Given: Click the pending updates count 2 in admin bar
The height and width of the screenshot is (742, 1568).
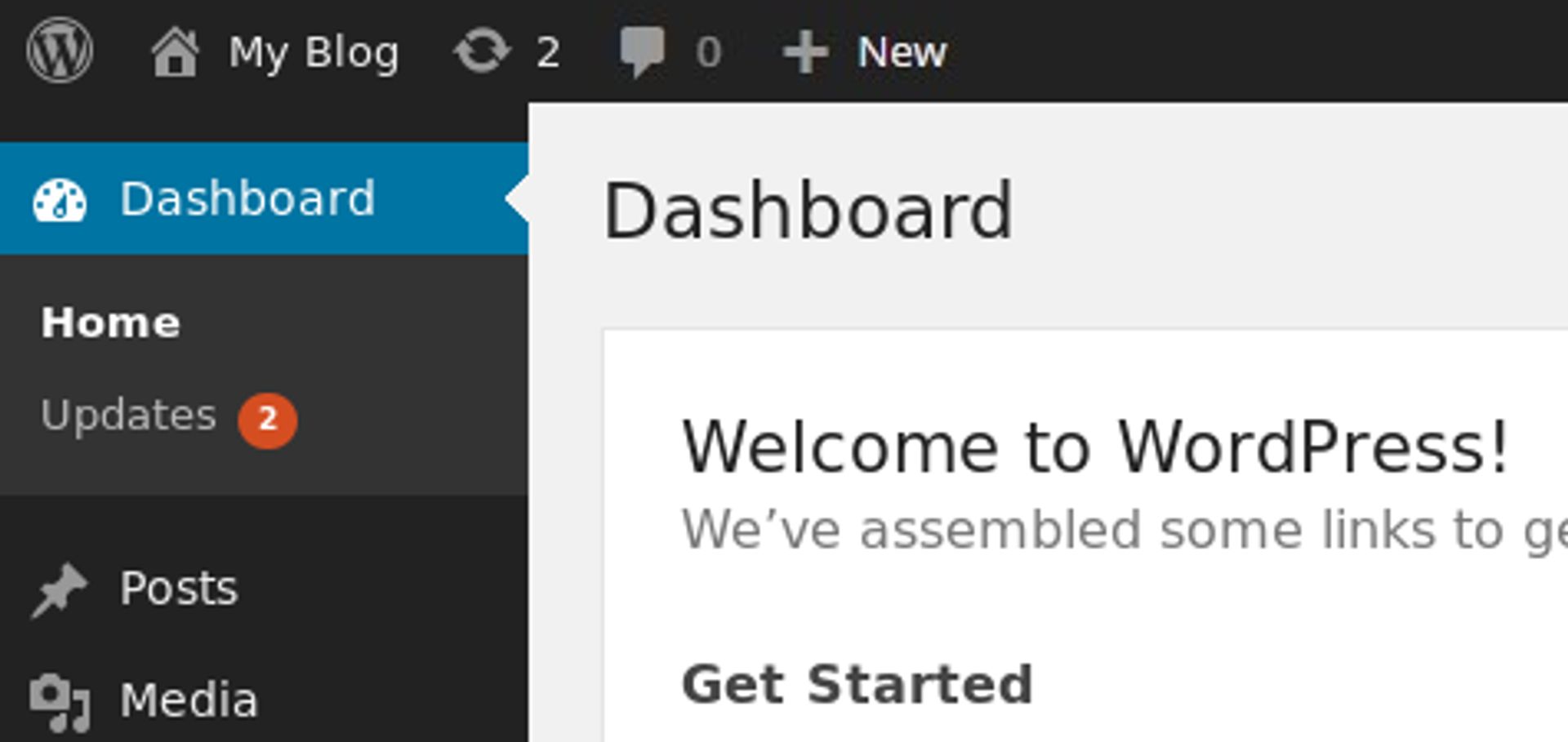Looking at the screenshot, I should coord(548,52).
